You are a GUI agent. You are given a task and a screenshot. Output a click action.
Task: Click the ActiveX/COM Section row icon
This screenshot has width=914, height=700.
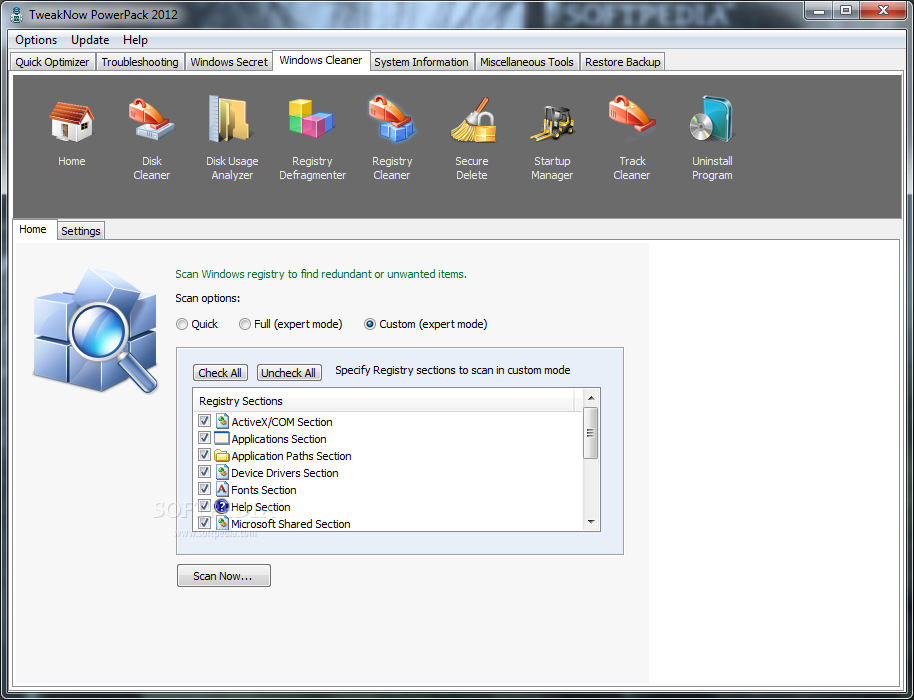click(x=222, y=421)
